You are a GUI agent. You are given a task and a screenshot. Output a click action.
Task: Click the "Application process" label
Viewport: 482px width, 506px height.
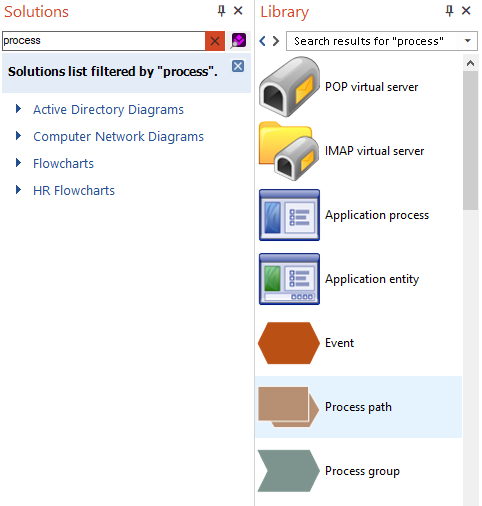(377, 215)
